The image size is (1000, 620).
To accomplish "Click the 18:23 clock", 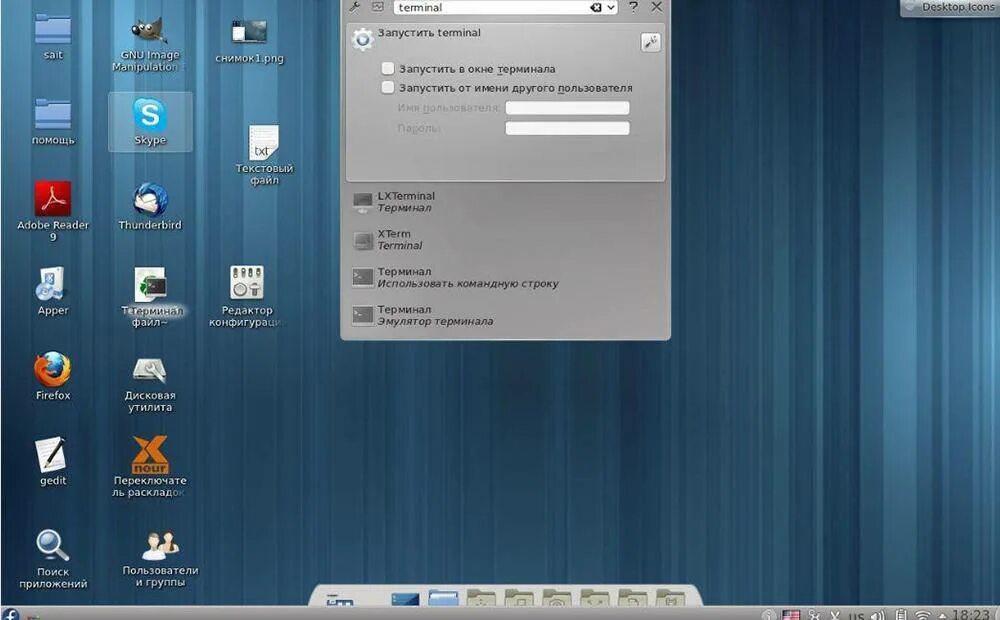I will 971,614.
